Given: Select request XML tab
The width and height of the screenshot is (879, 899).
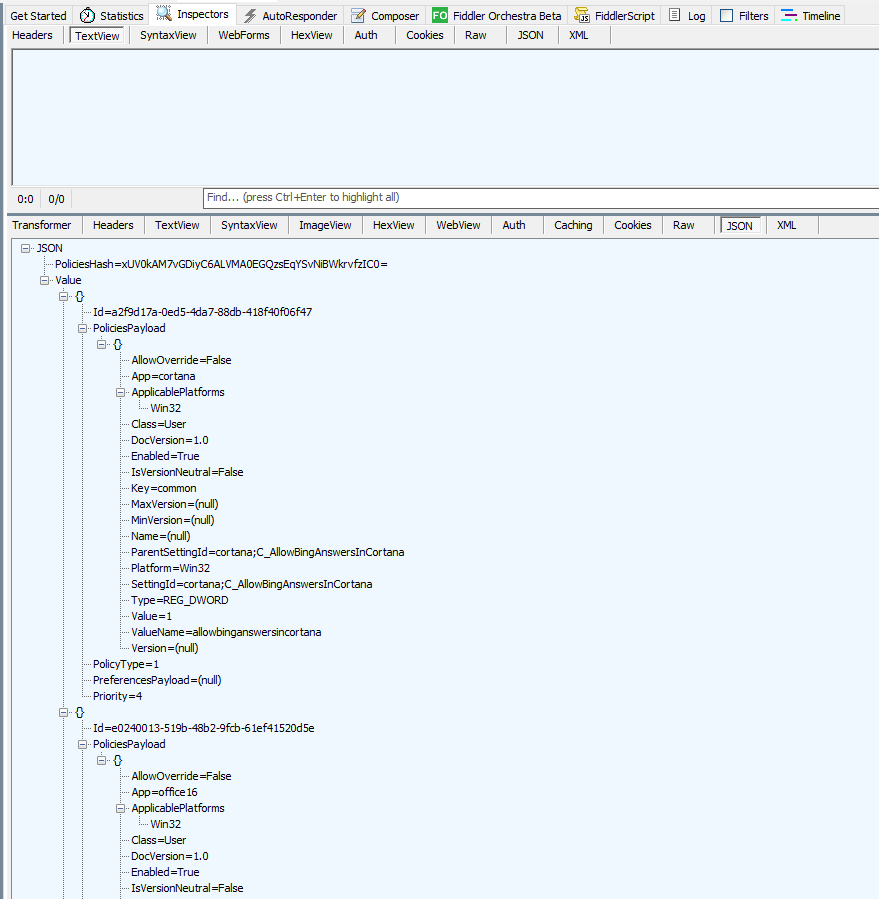Looking at the screenshot, I should (x=579, y=36).
